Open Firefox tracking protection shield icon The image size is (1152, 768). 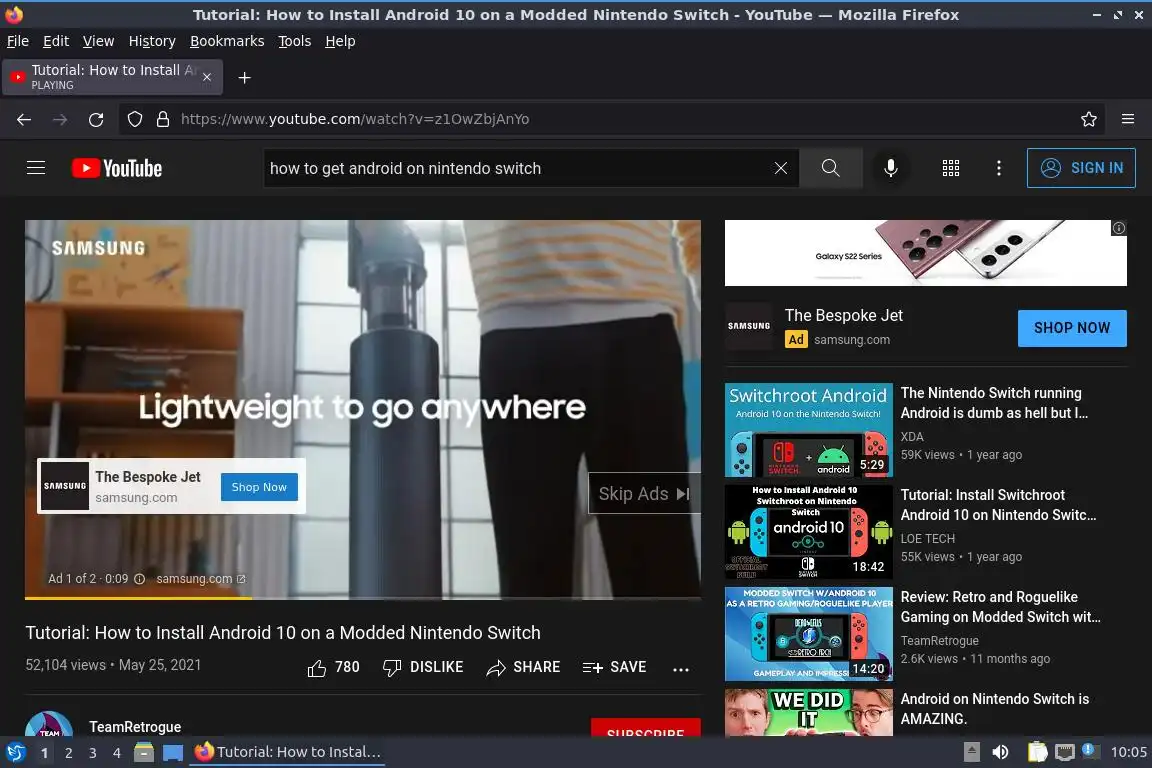135,119
